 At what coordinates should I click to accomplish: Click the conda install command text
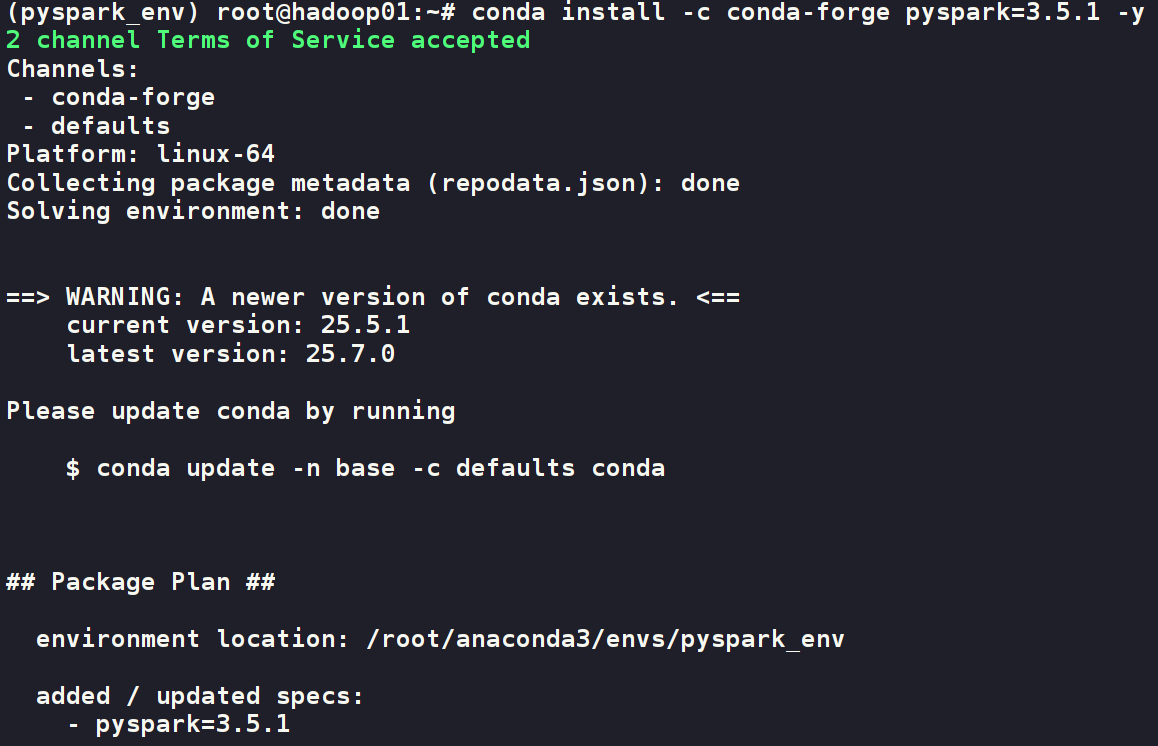[x=808, y=13]
